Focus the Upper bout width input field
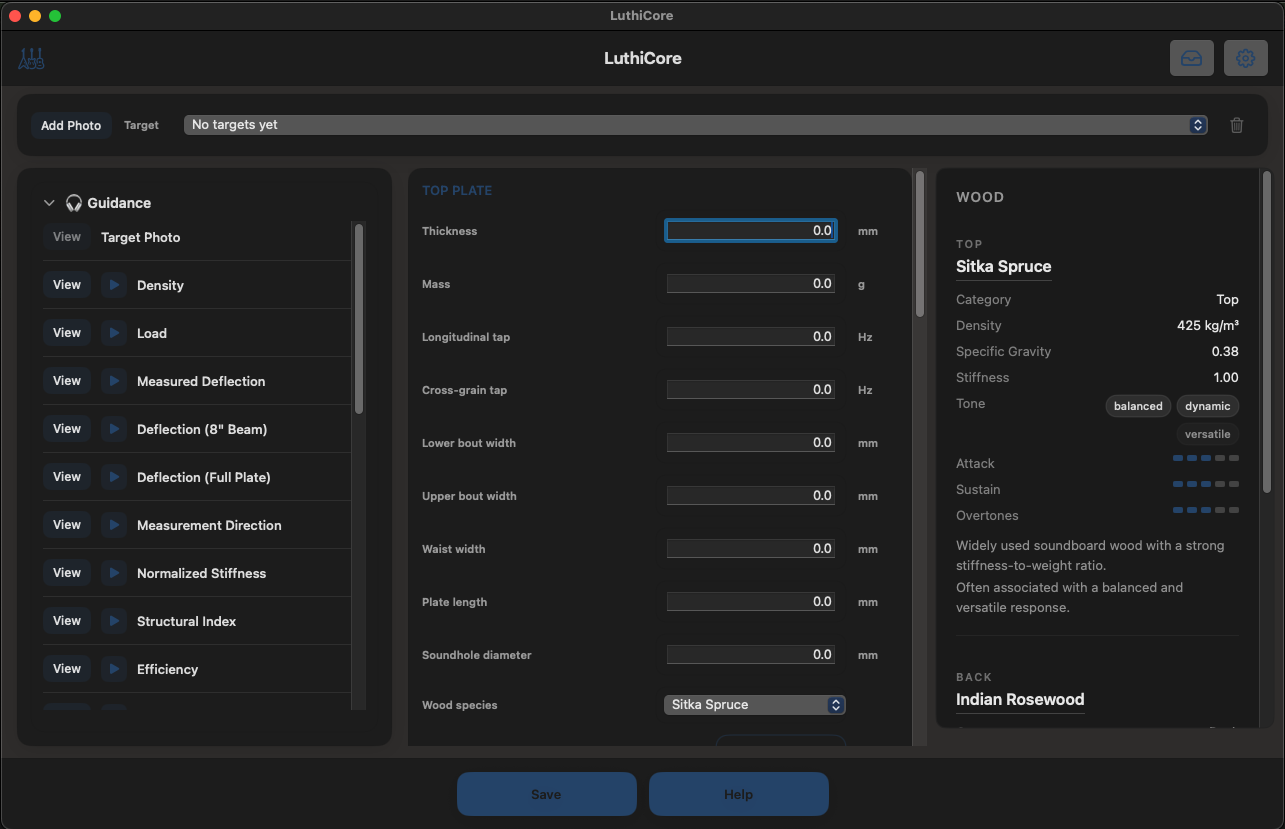 click(751, 496)
